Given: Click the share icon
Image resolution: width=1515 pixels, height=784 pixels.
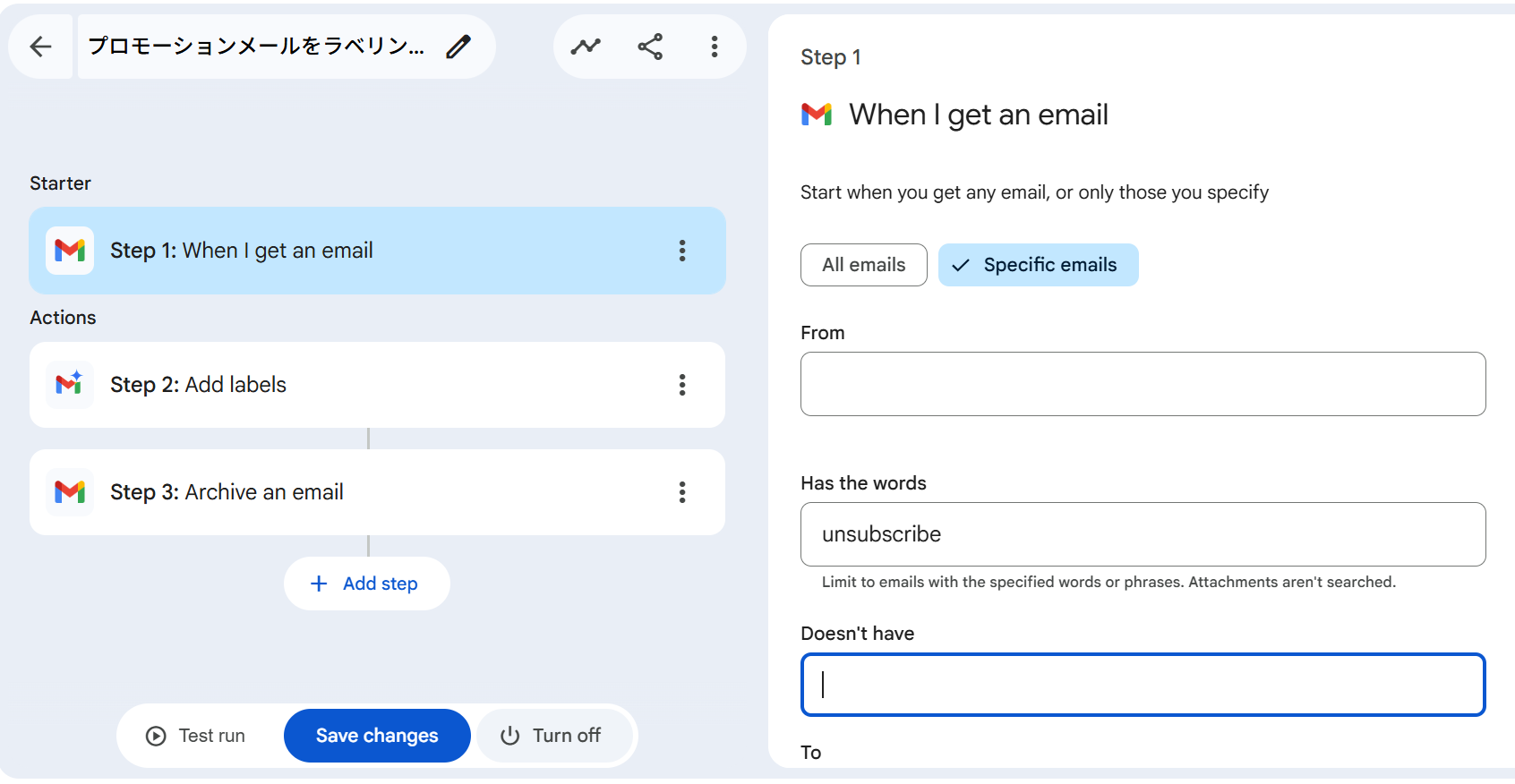Looking at the screenshot, I should (x=650, y=47).
